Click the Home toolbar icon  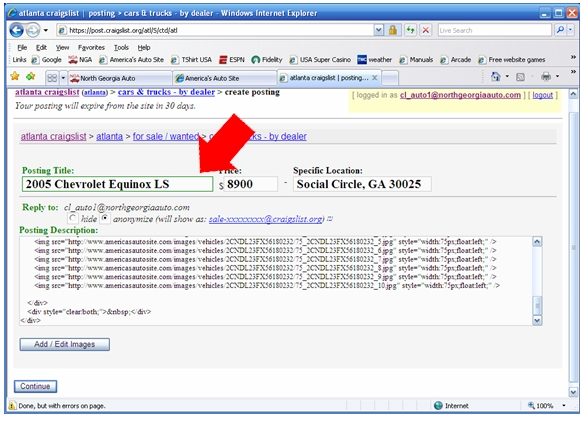(496, 77)
